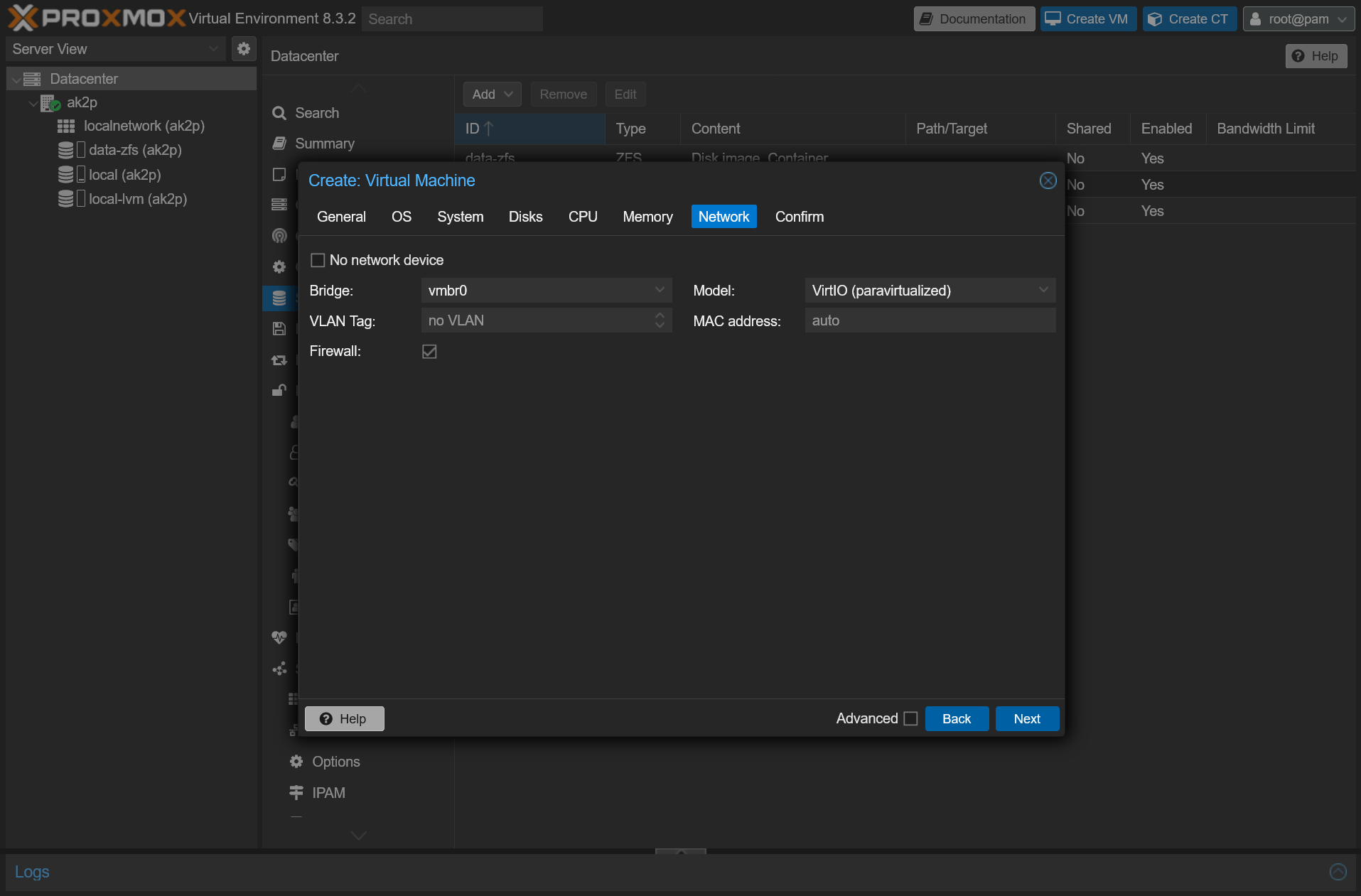Click the Backup floppy disk icon
1361x896 pixels.
pos(279,328)
